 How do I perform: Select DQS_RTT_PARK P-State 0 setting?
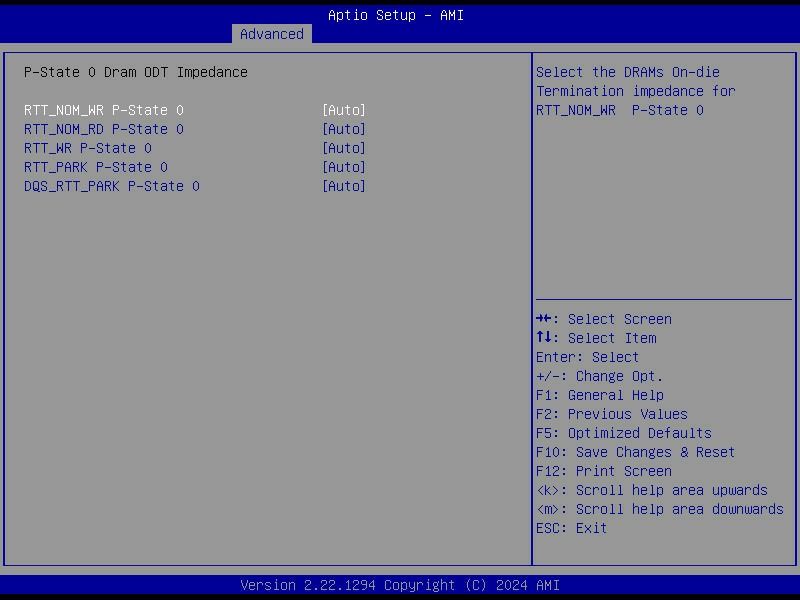point(112,186)
